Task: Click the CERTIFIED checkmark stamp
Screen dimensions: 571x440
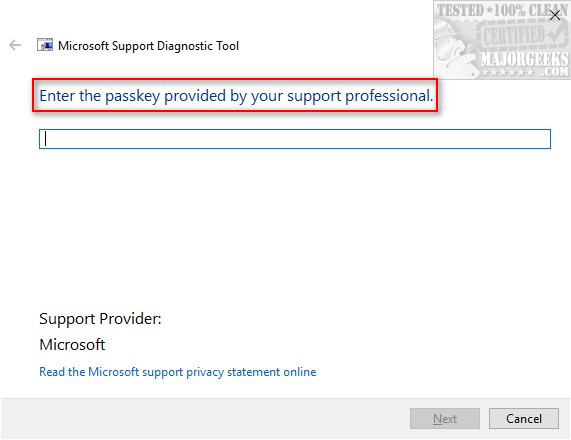Action: (524, 35)
